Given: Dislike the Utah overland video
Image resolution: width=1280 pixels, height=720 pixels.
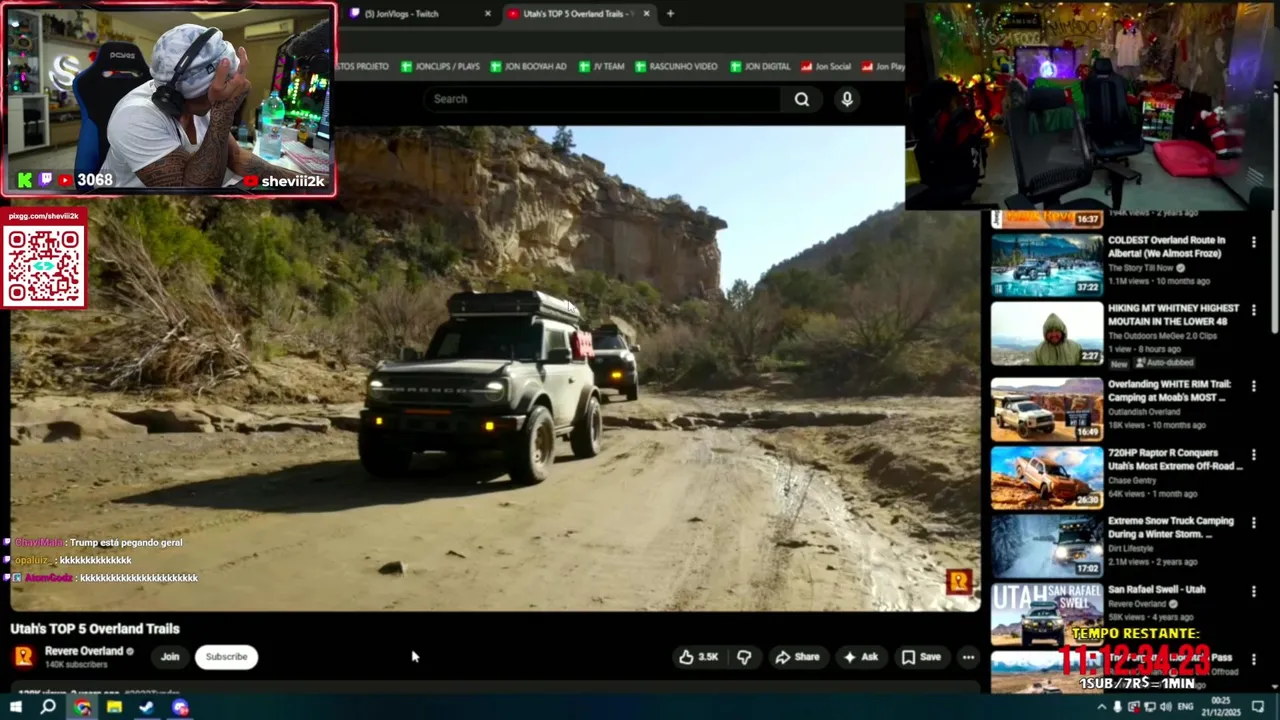Looking at the screenshot, I should [744, 657].
